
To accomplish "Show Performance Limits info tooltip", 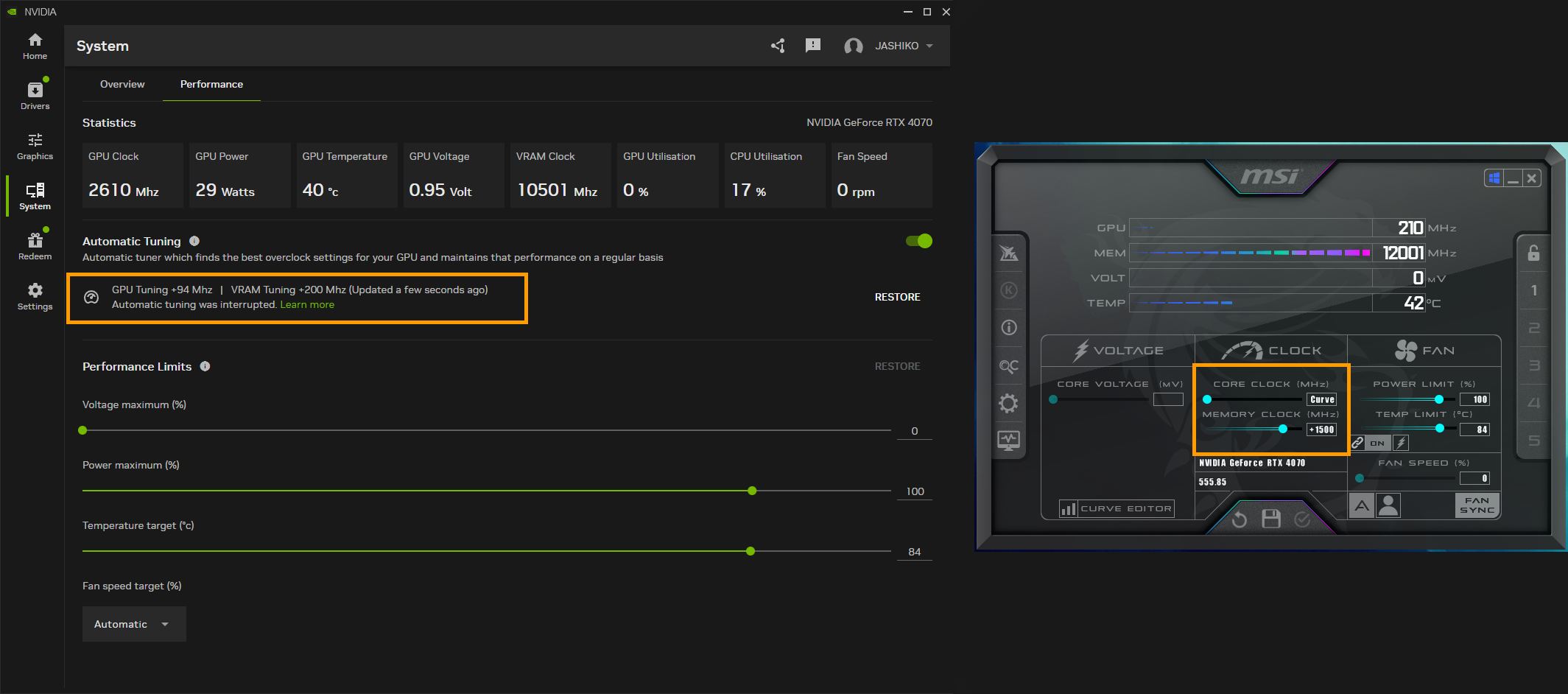I will pos(205,366).
